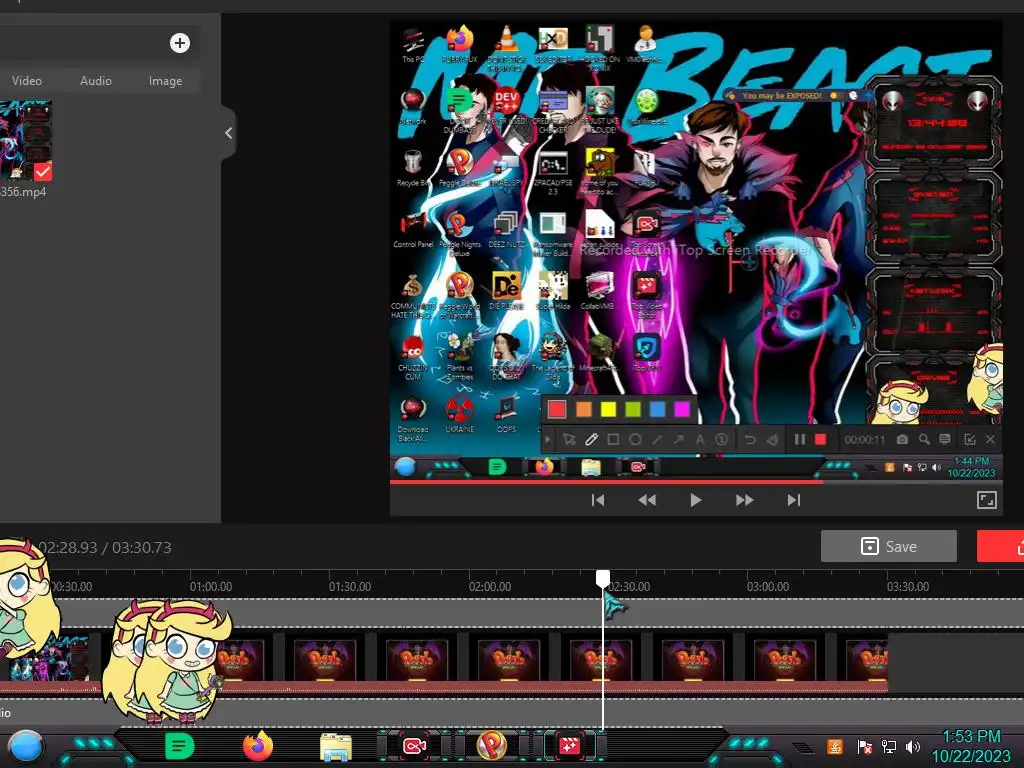Click the 02:28.93 / 03:30.73 time readout

104,547
